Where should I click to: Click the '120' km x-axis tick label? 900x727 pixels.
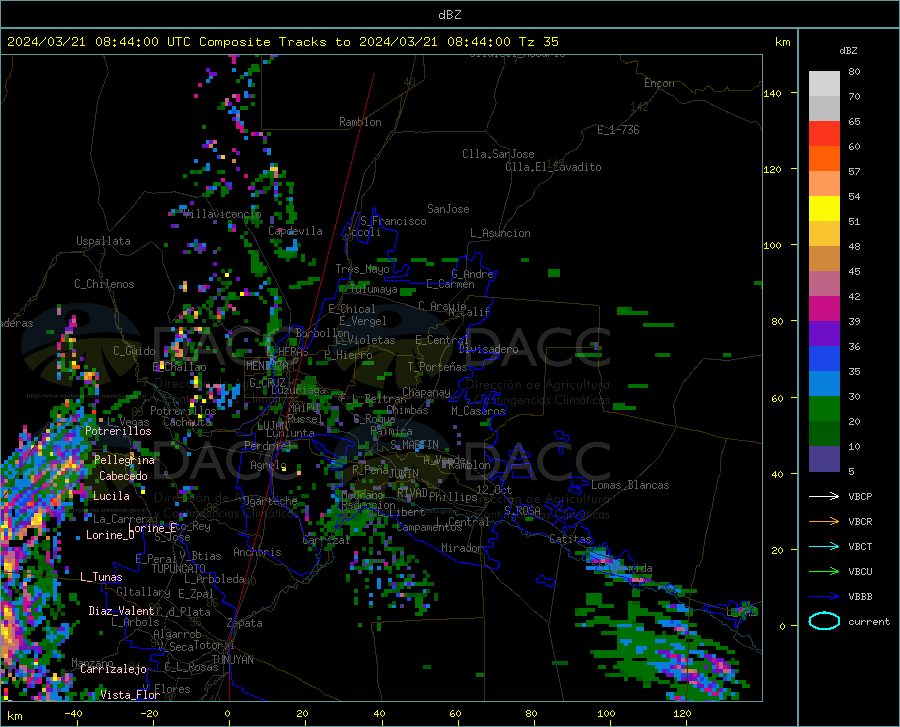pyautogui.click(x=682, y=713)
